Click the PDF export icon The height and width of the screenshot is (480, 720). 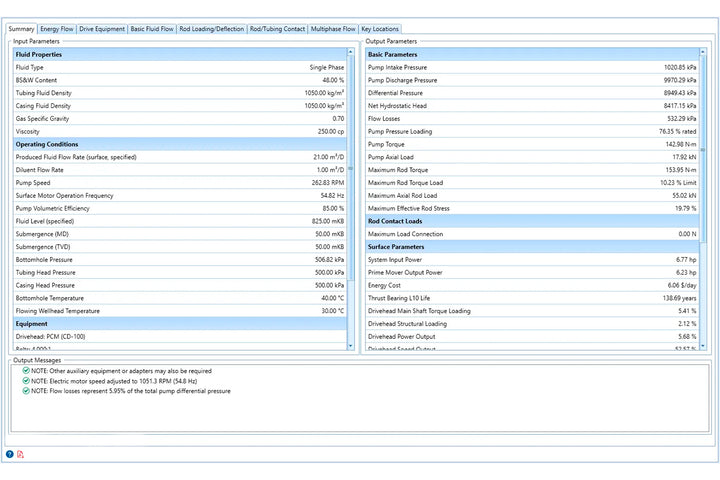(20, 454)
